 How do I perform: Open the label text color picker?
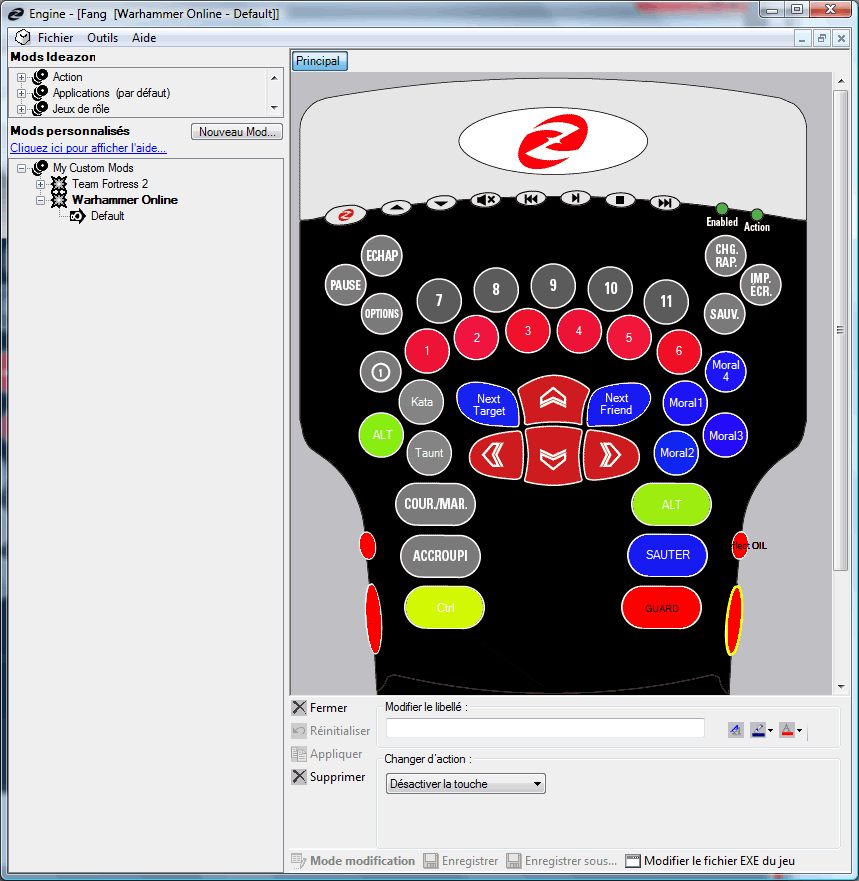click(x=787, y=730)
